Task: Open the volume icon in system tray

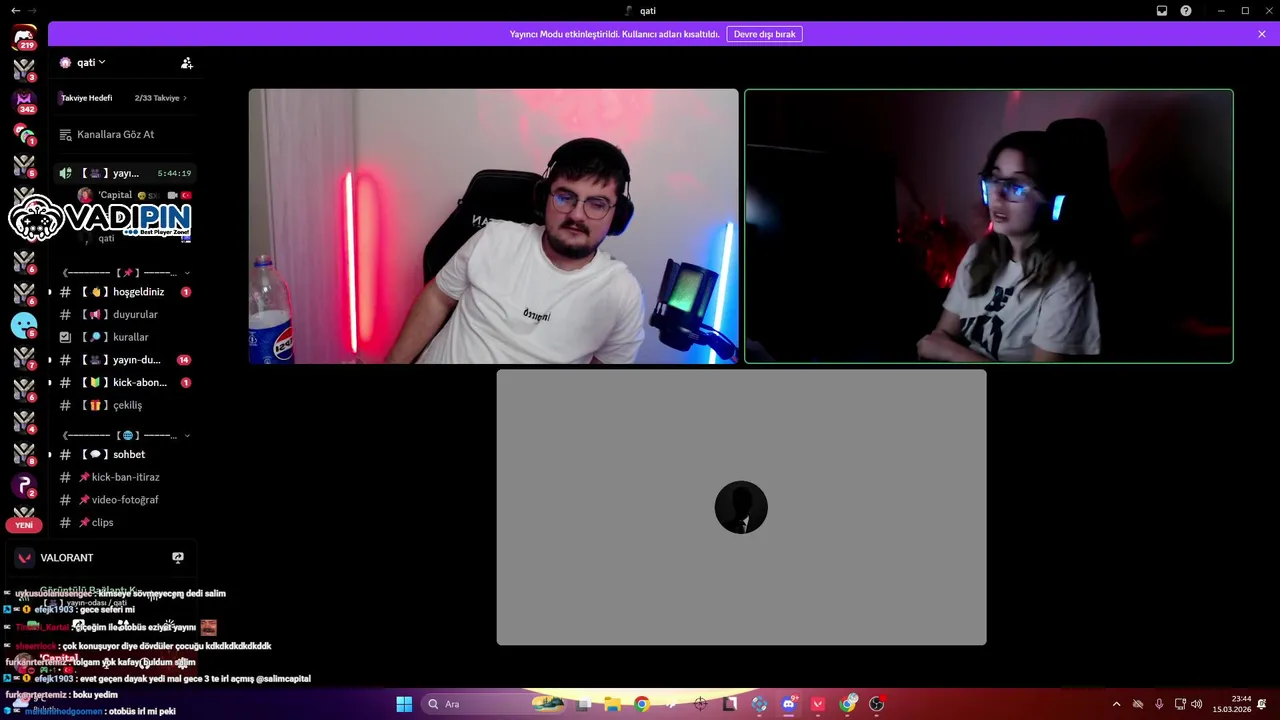Action: [1197, 704]
